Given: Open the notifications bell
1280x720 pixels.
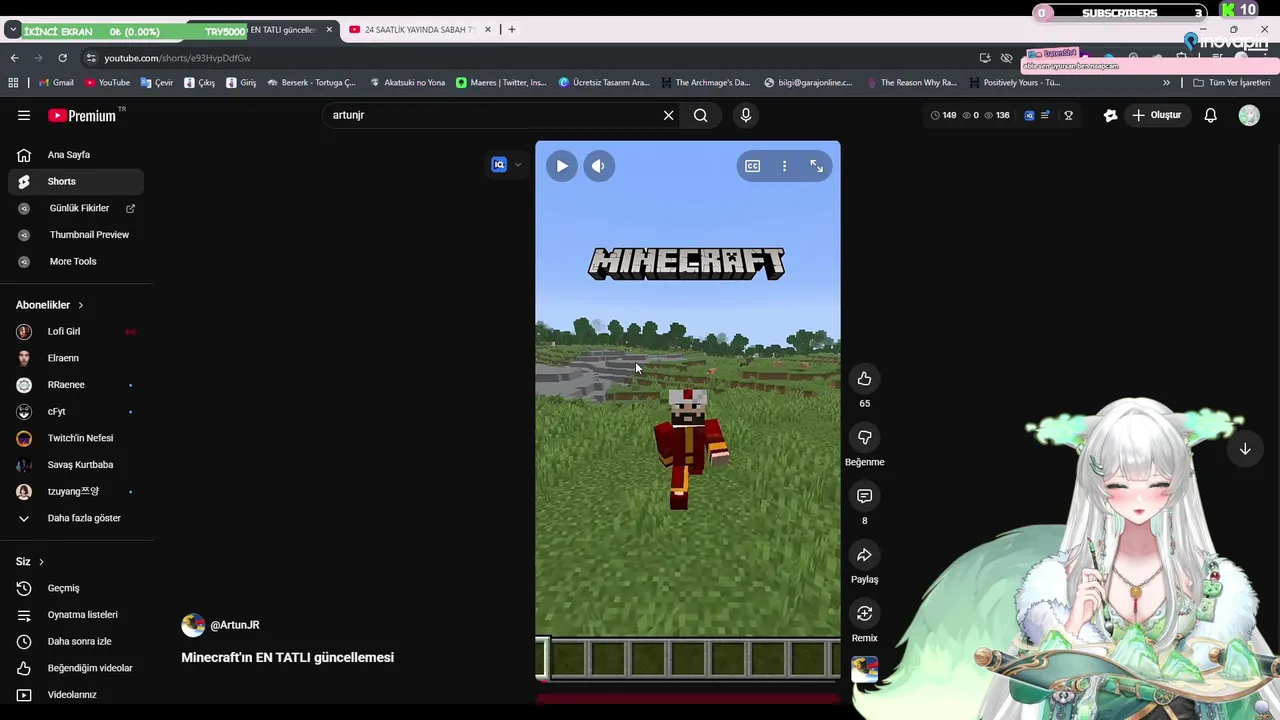Looking at the screenshot, I should pyautogui.click(x=1210, y=115).
